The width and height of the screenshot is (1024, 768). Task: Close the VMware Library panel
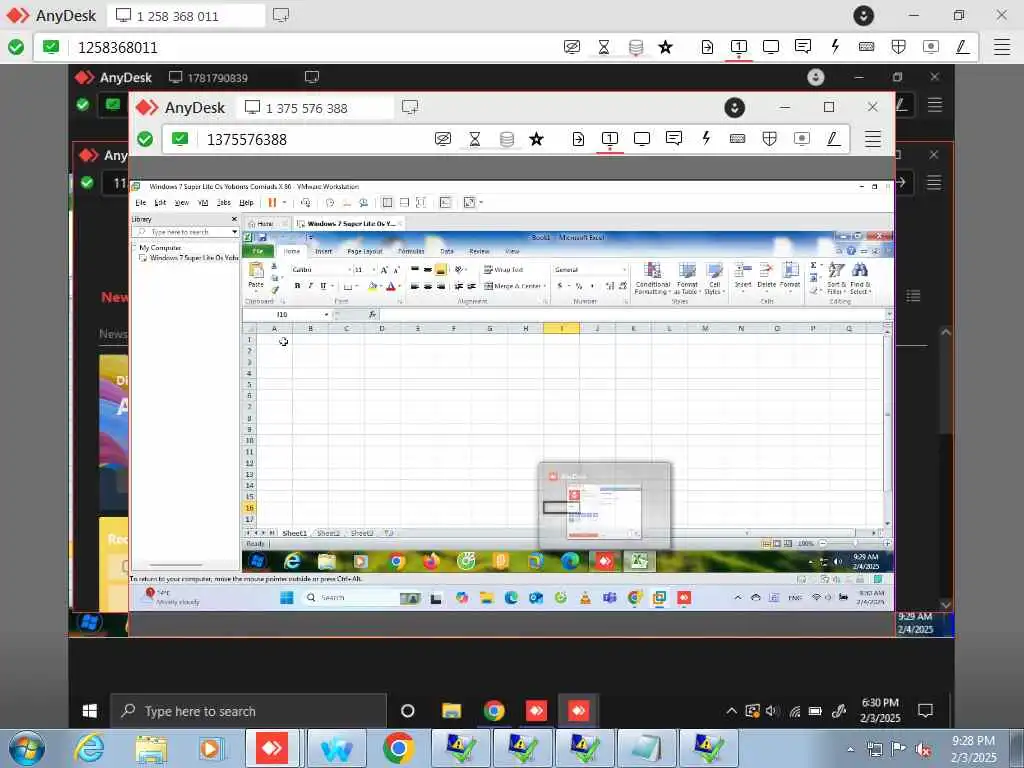point(234,219)
